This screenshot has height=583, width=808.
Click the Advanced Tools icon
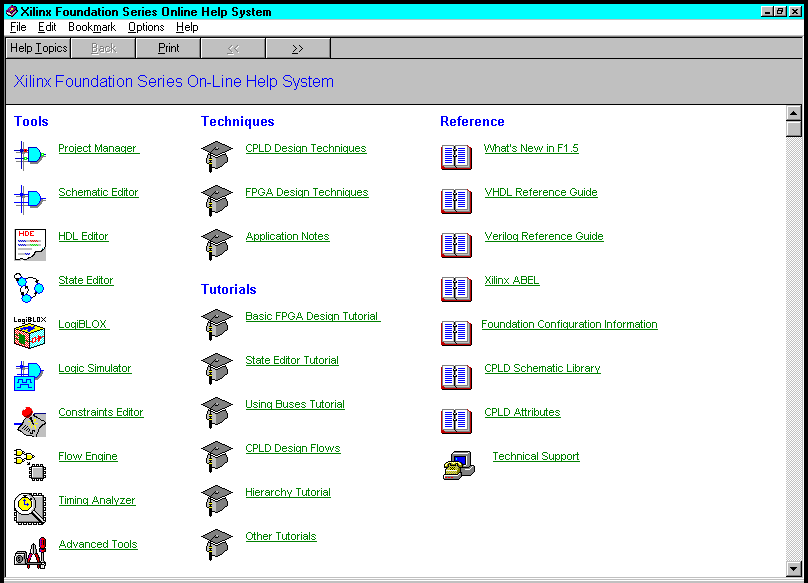click(x=30, y=553)
